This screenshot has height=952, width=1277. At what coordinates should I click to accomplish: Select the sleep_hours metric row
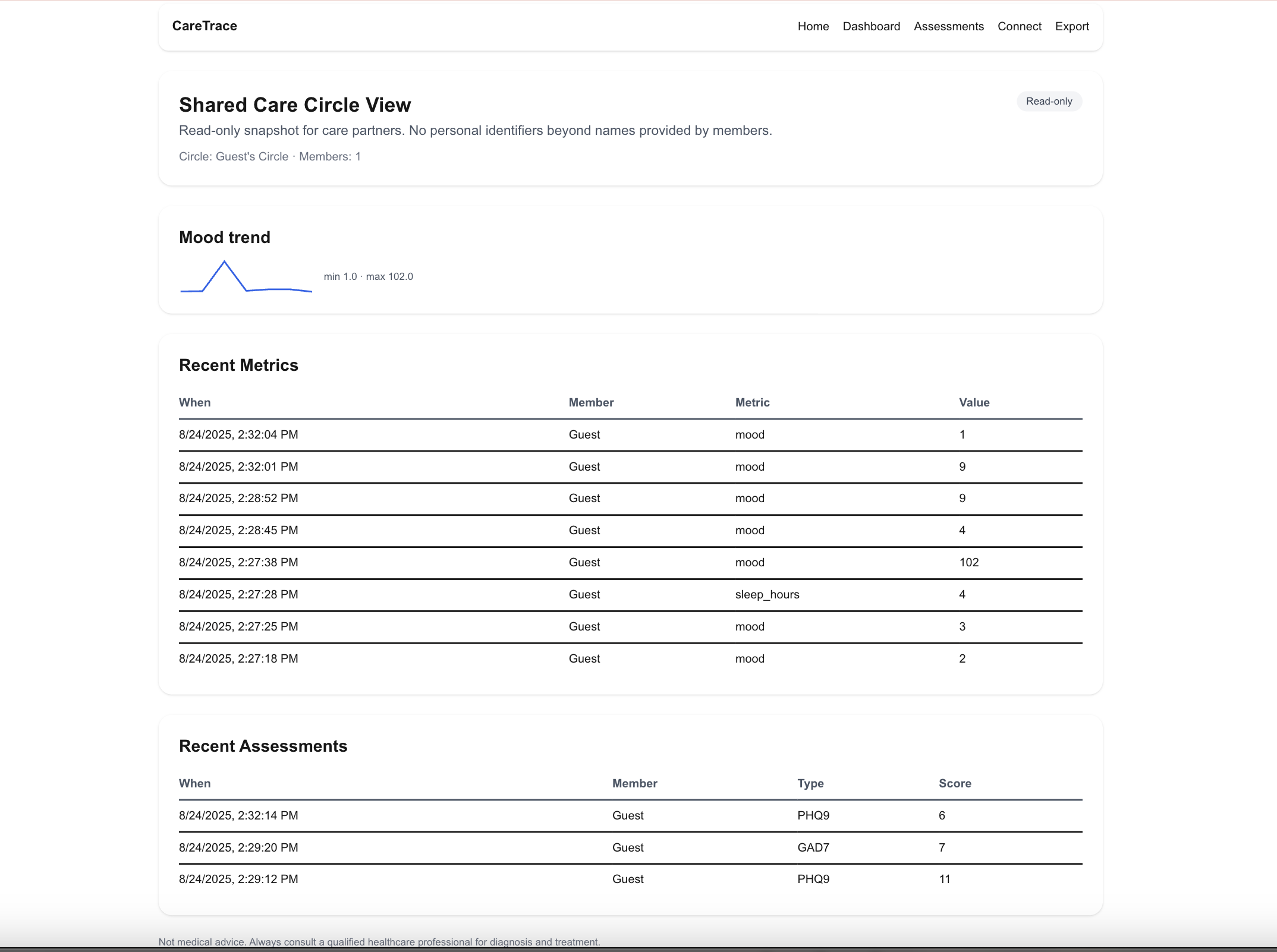(630, 594)
